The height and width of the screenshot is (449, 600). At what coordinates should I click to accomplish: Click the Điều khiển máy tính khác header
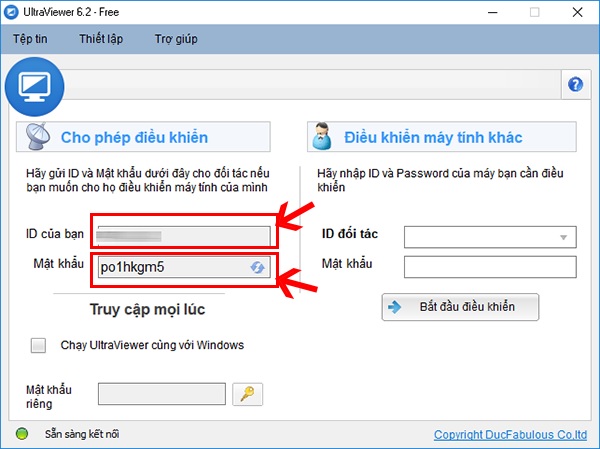(442, 137)
